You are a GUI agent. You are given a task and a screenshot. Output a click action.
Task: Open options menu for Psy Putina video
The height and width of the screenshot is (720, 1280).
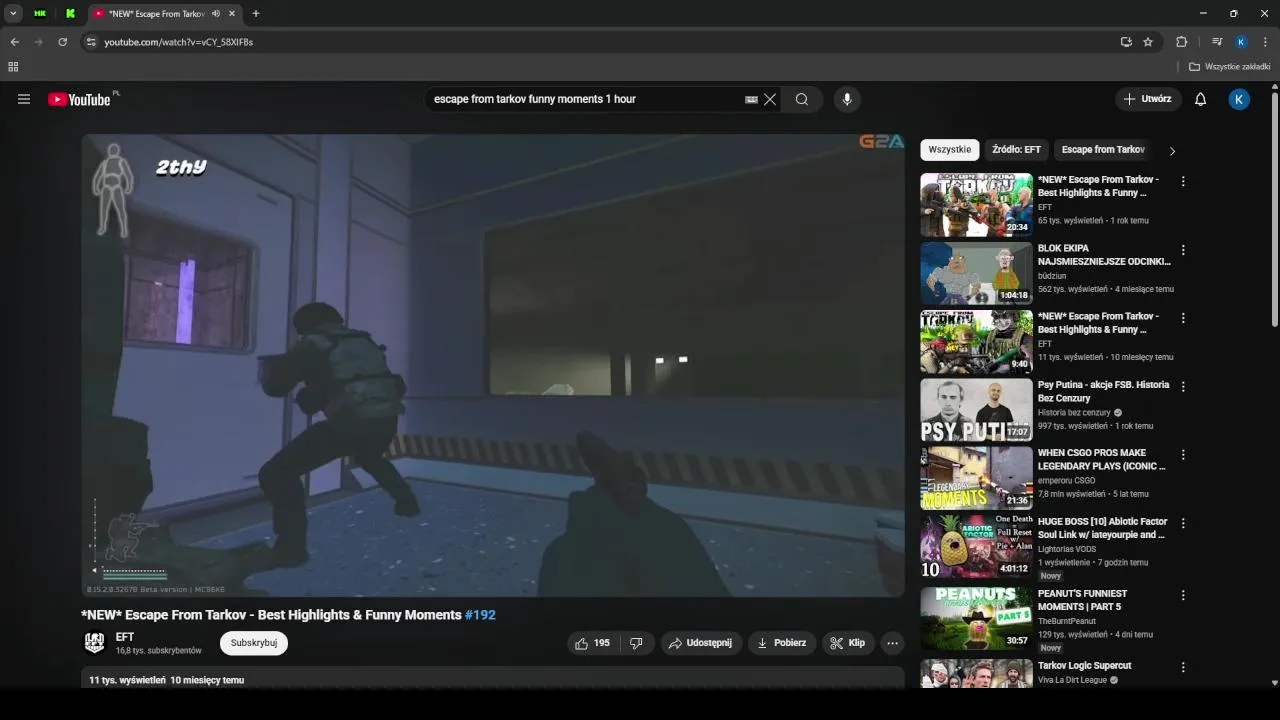pyautogui.click(x=1183, y=387)
